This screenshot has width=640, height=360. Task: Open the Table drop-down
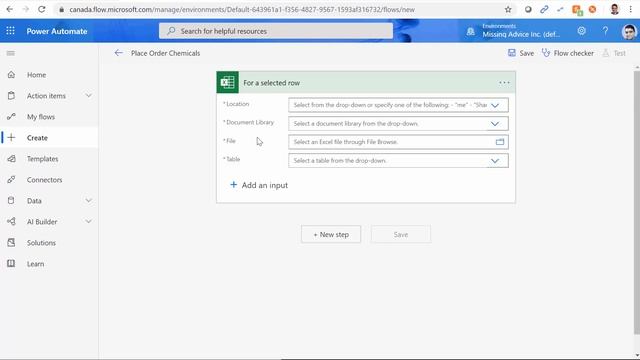(495, 161)
